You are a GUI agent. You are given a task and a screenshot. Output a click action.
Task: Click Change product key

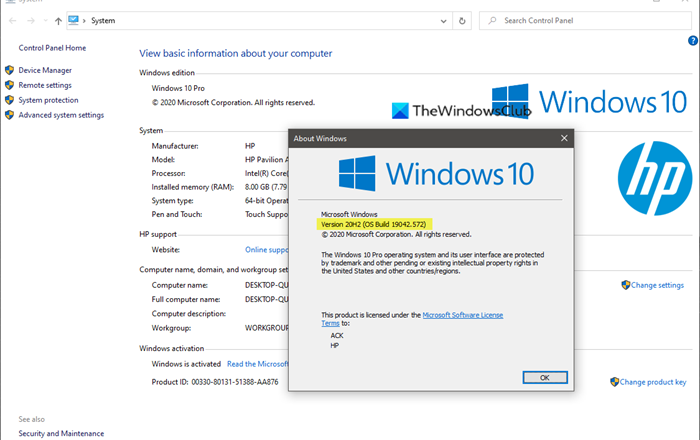click(653, 382)
